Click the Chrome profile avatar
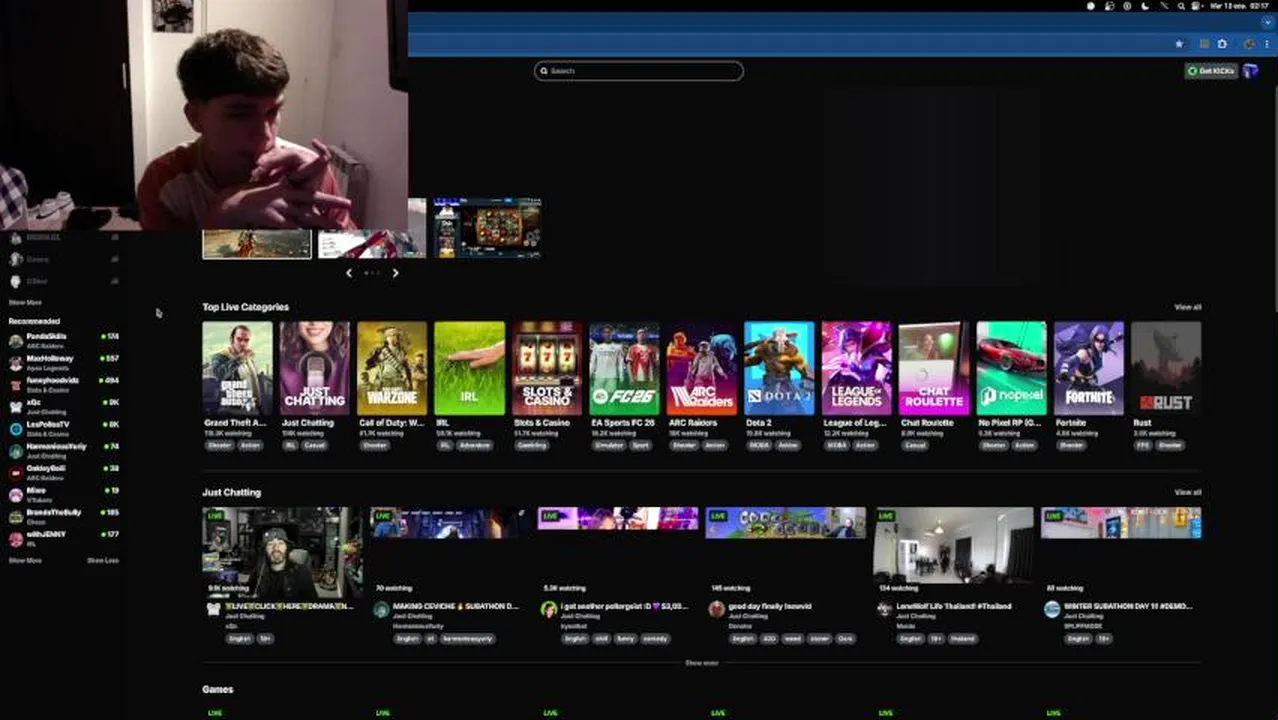Viewport: 1278px width, 720px height. 1249,44
